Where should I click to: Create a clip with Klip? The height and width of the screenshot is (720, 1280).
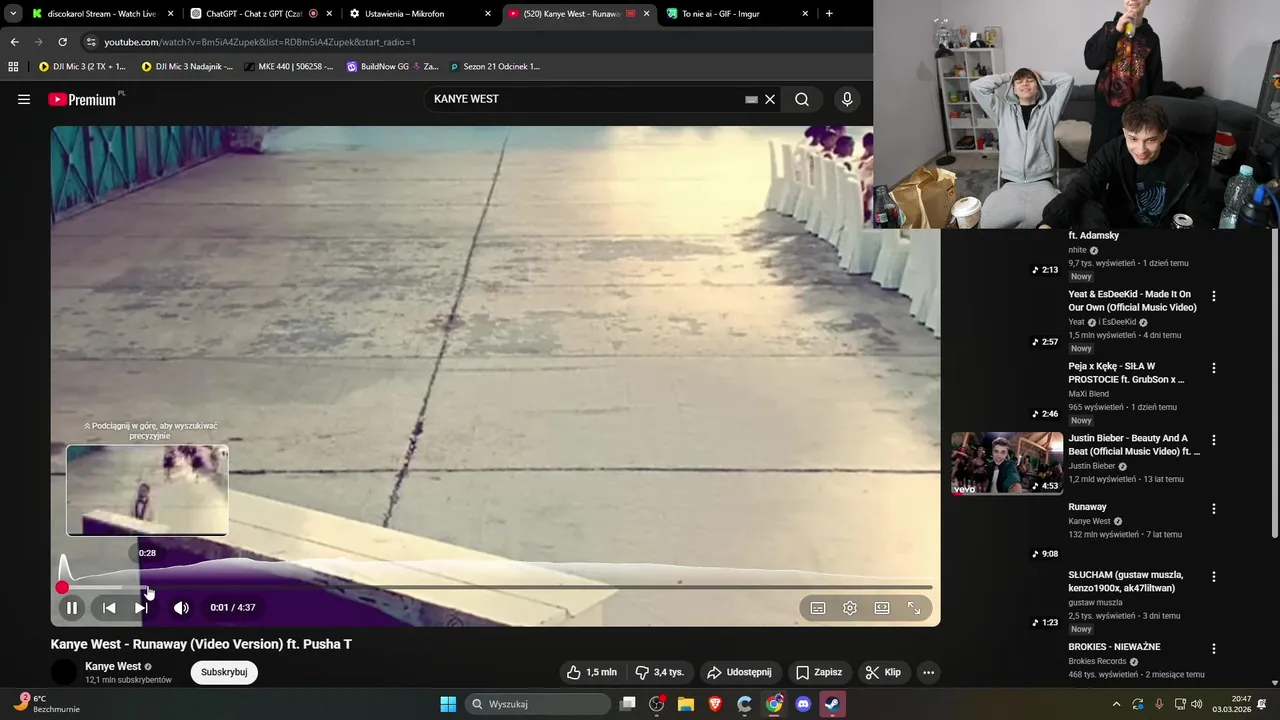click(883, 672)
